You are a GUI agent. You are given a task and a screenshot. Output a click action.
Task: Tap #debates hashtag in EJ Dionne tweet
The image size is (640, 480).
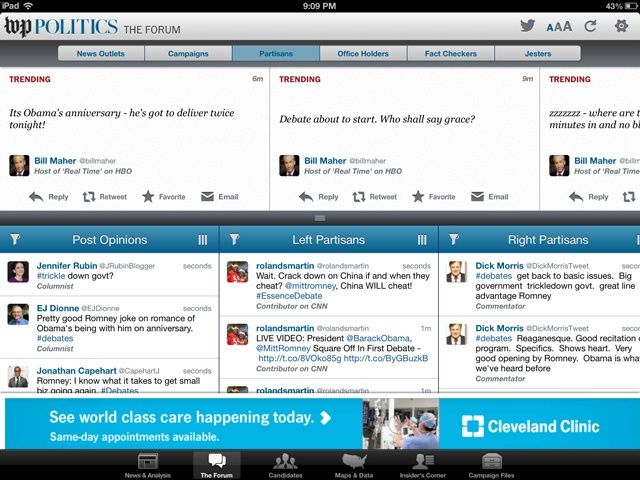(x=55, y=338)
